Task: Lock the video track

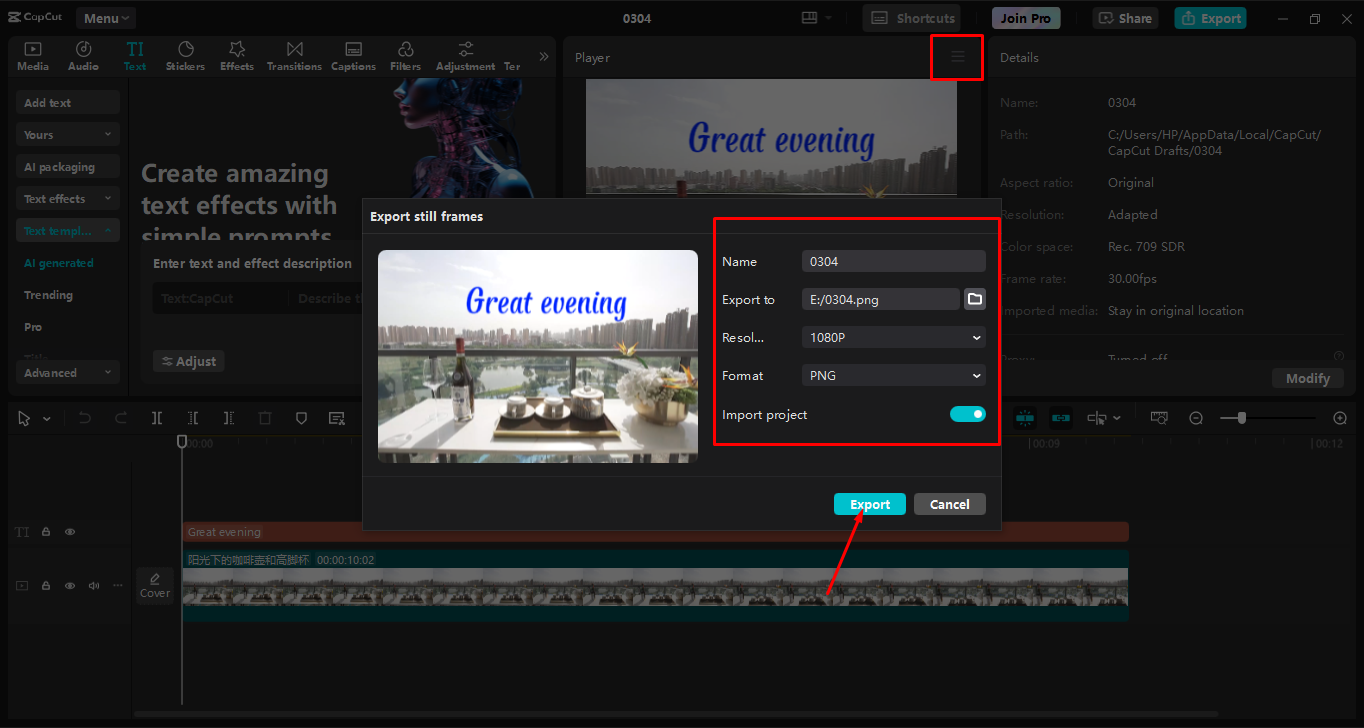Action: pos(45,585)
